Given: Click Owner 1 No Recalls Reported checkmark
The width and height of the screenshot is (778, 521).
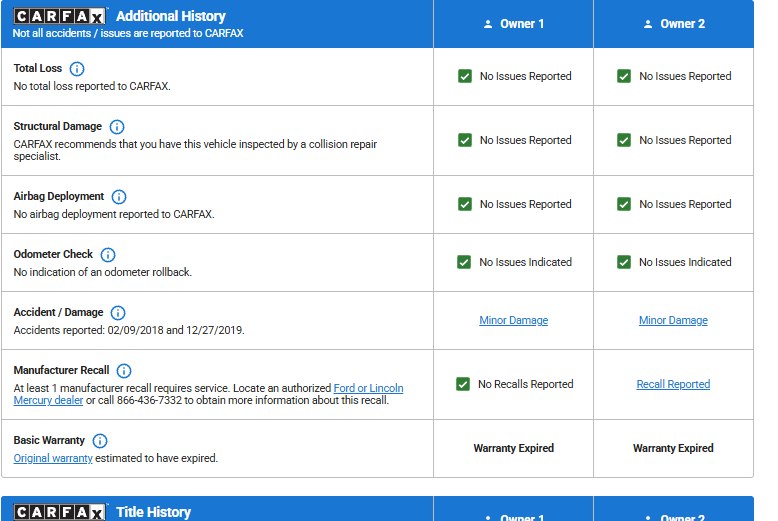Looking at the screenshot, I should tap(462, 384).
